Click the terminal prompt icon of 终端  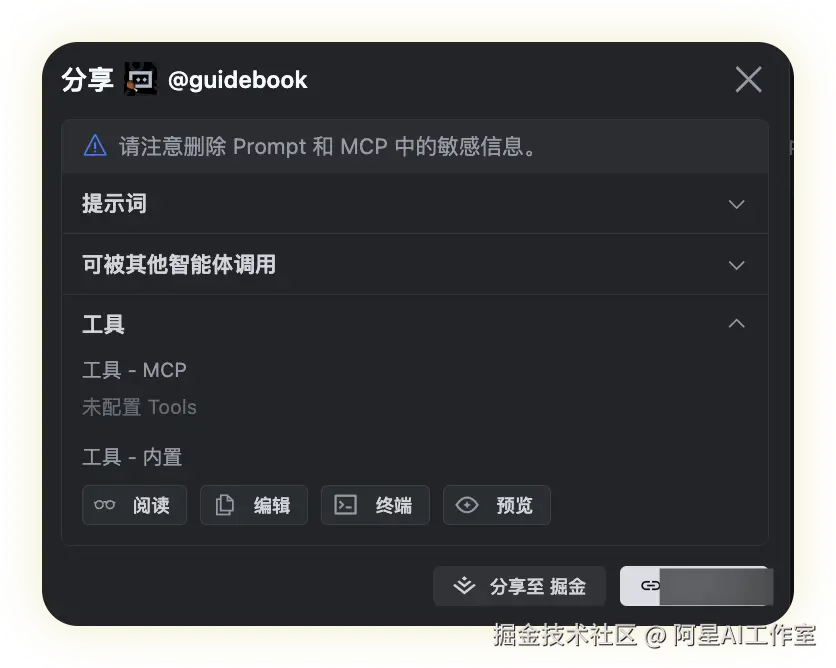coord(345,505)
